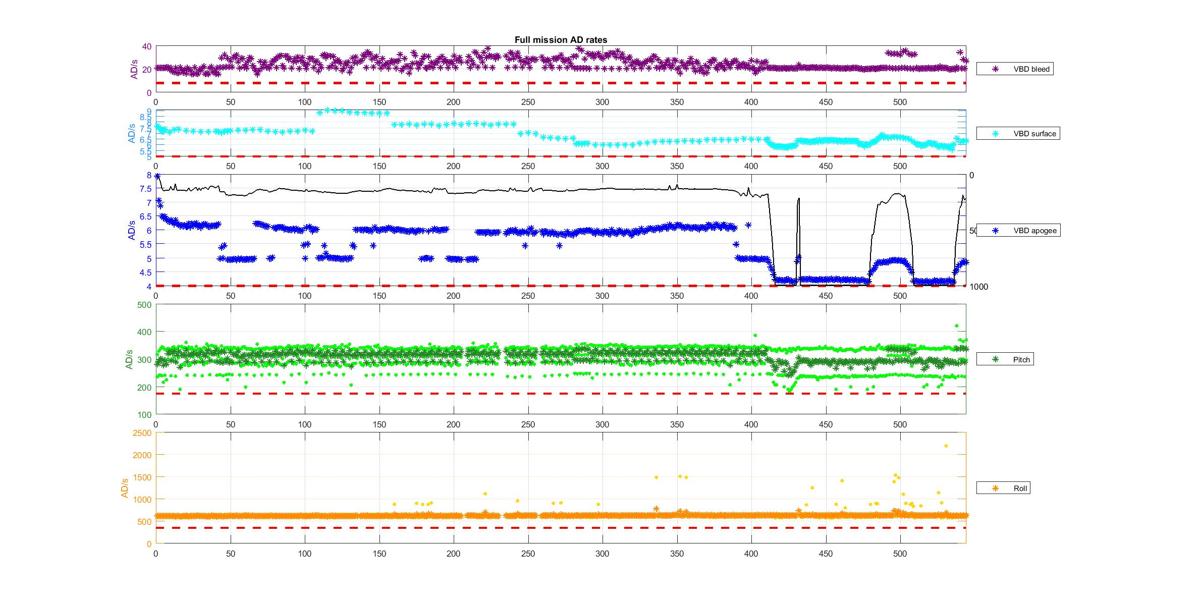Click the 6.5 tick on apogee y-axis
The width and height of the screenshot is (1200, 611).
click(146, 217)
